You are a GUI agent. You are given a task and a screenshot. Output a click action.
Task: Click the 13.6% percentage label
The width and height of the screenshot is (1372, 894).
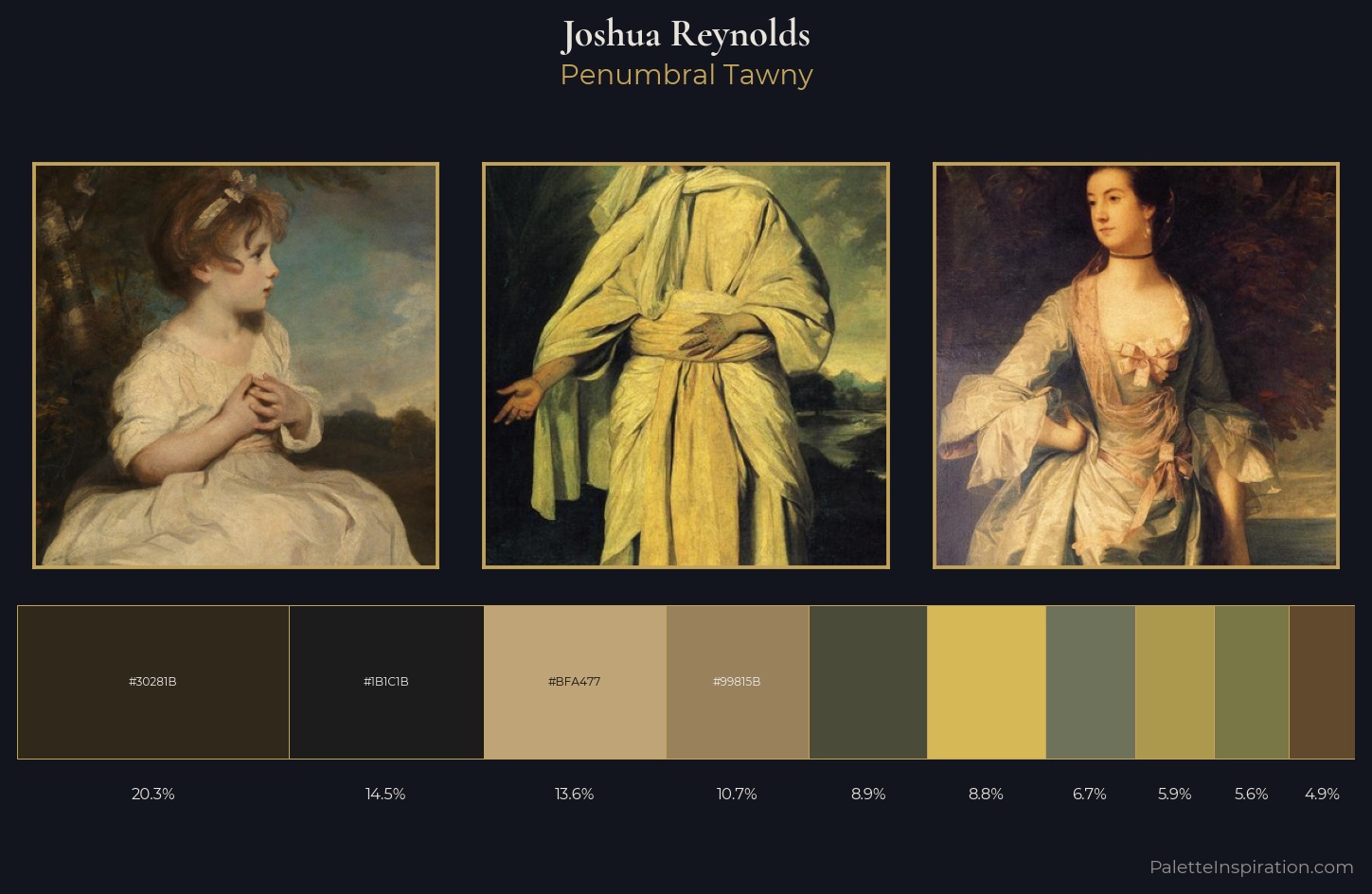(575, 794)
